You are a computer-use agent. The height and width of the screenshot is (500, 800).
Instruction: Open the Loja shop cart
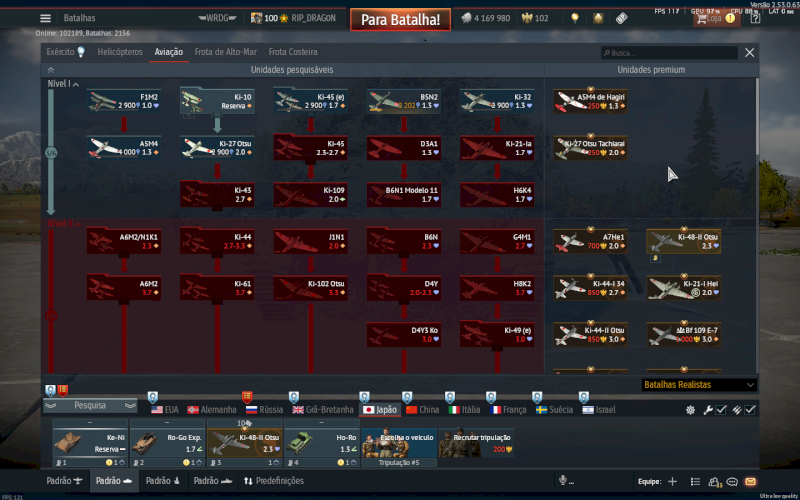click(715, 18)
